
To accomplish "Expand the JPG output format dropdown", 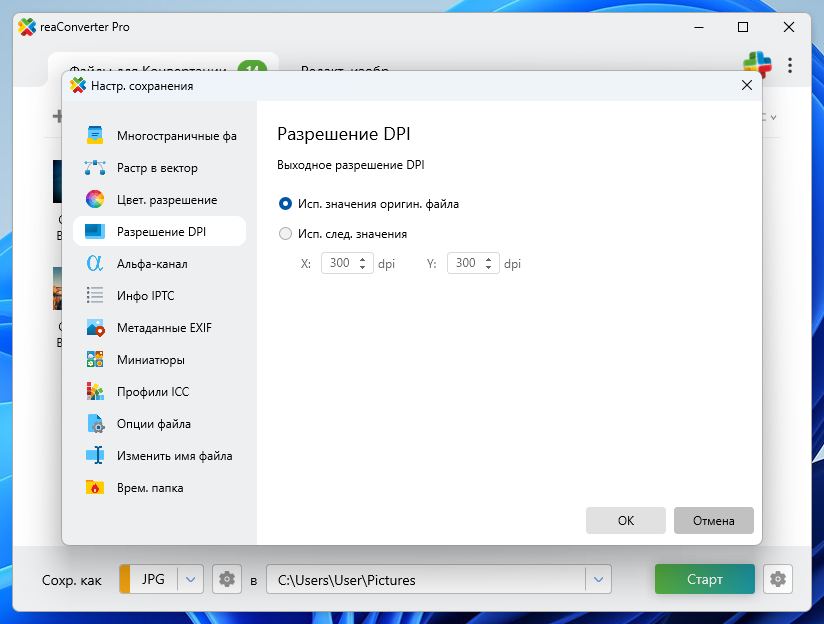I will pyautogui.click(x=191, y=579).
